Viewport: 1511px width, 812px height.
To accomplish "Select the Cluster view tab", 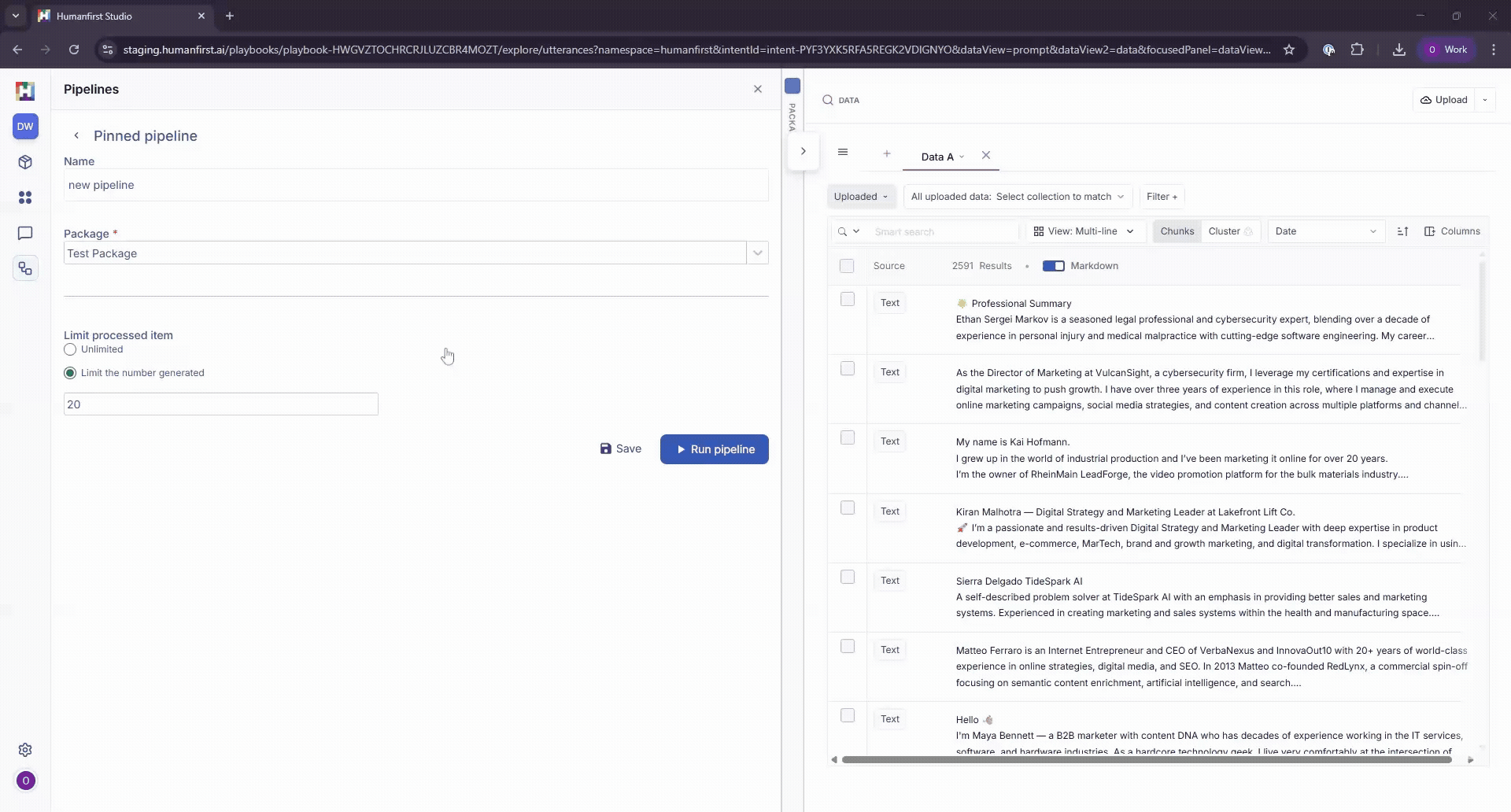I will coord(1224,231).
